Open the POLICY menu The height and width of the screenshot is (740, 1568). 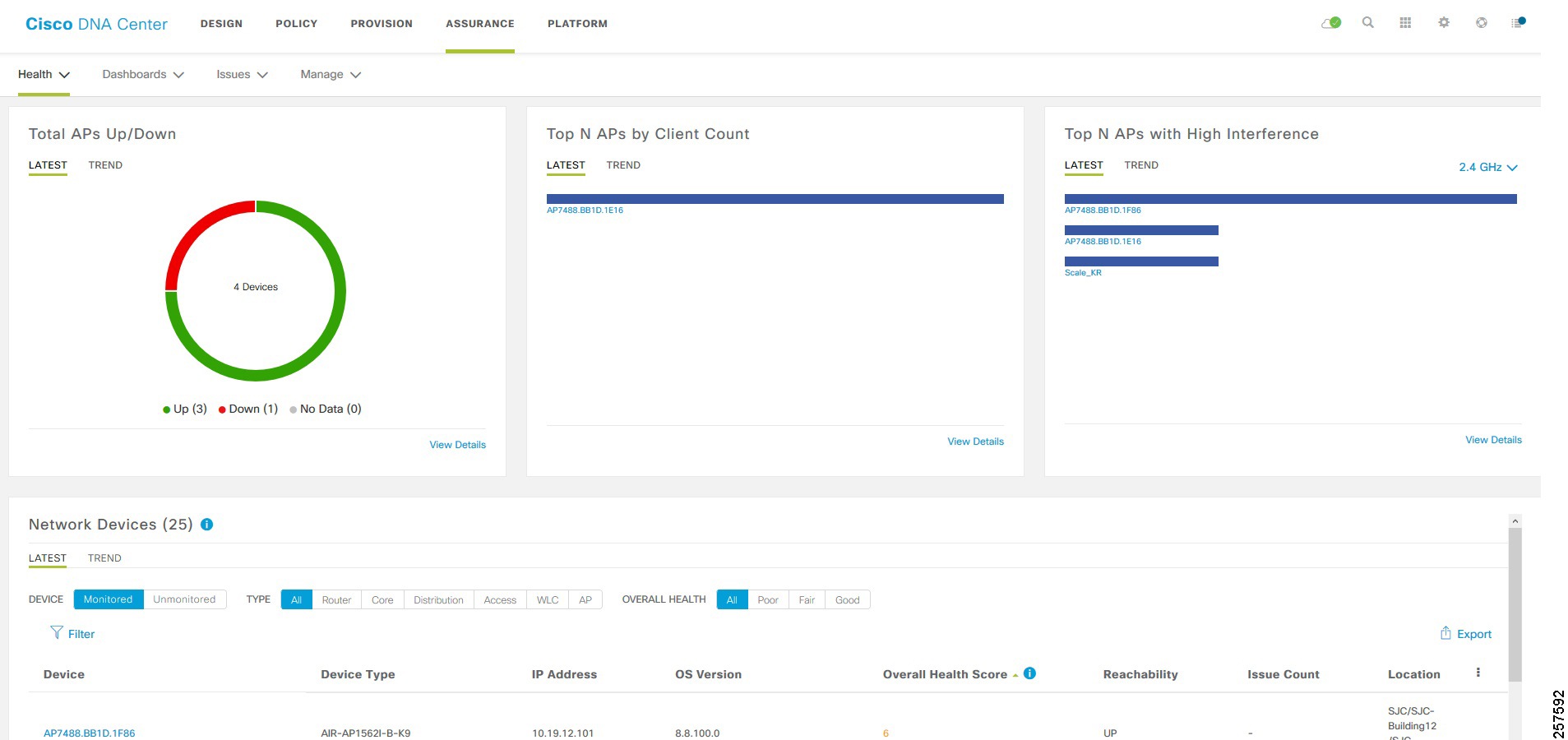296,24
